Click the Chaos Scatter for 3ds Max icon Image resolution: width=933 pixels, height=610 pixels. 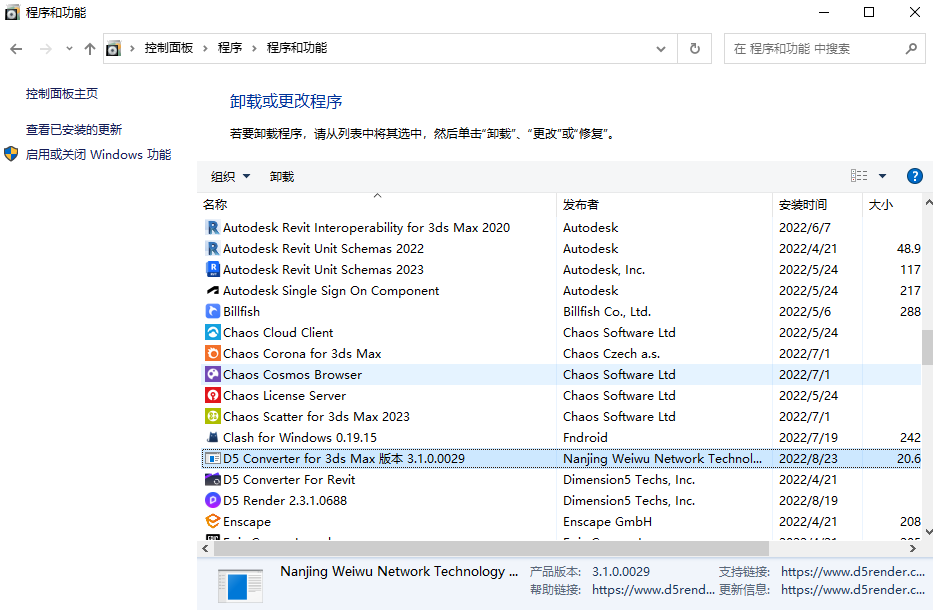(212, 417)
